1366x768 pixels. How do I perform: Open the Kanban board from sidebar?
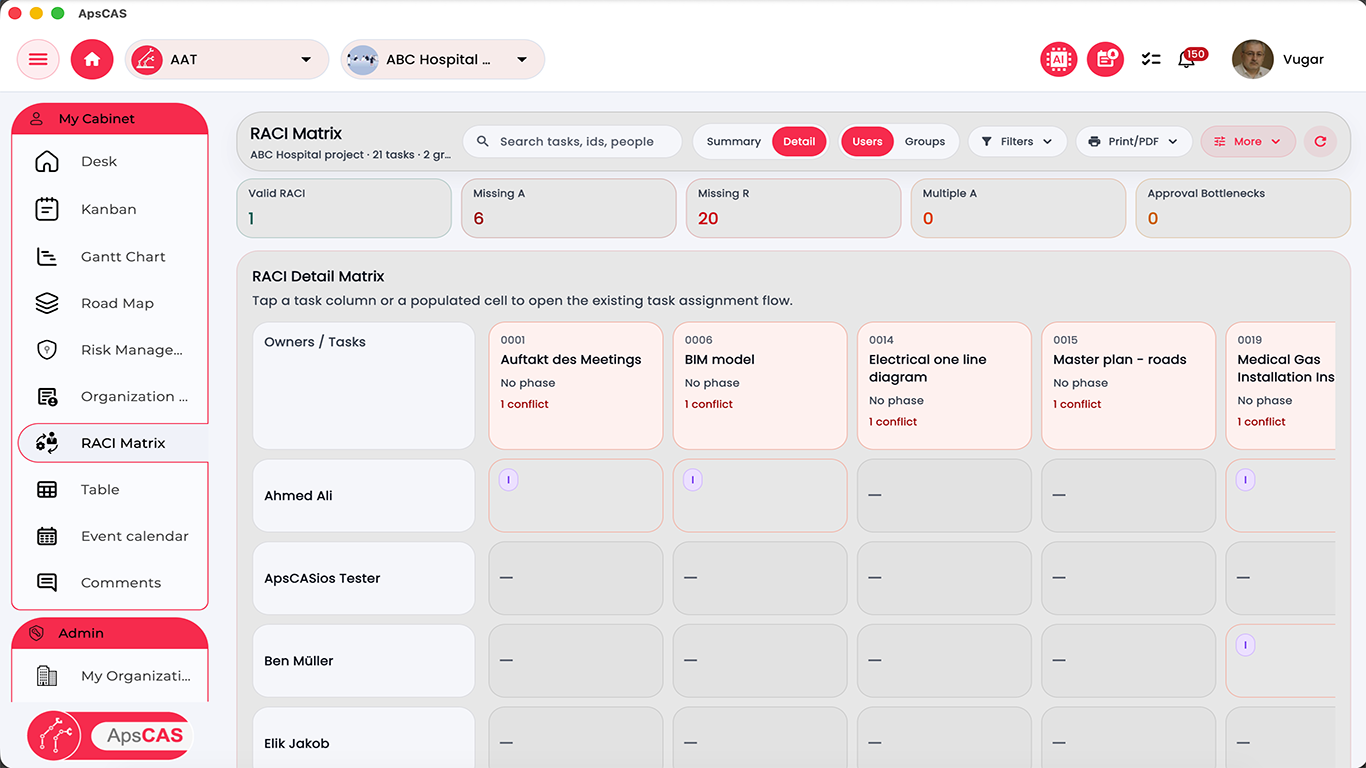click(108, 209)
